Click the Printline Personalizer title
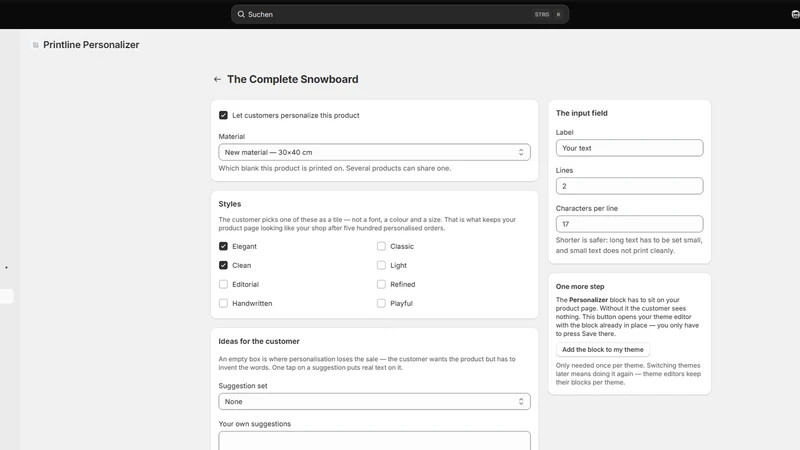Image resolution: width=800 pixels, height=450 pixels. coord(91,45)
